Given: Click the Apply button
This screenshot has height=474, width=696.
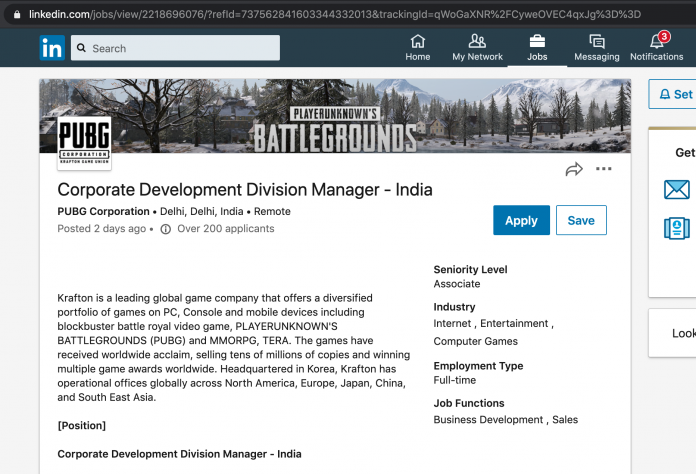Looking at the screenshot, I should (x=521, y=220).
